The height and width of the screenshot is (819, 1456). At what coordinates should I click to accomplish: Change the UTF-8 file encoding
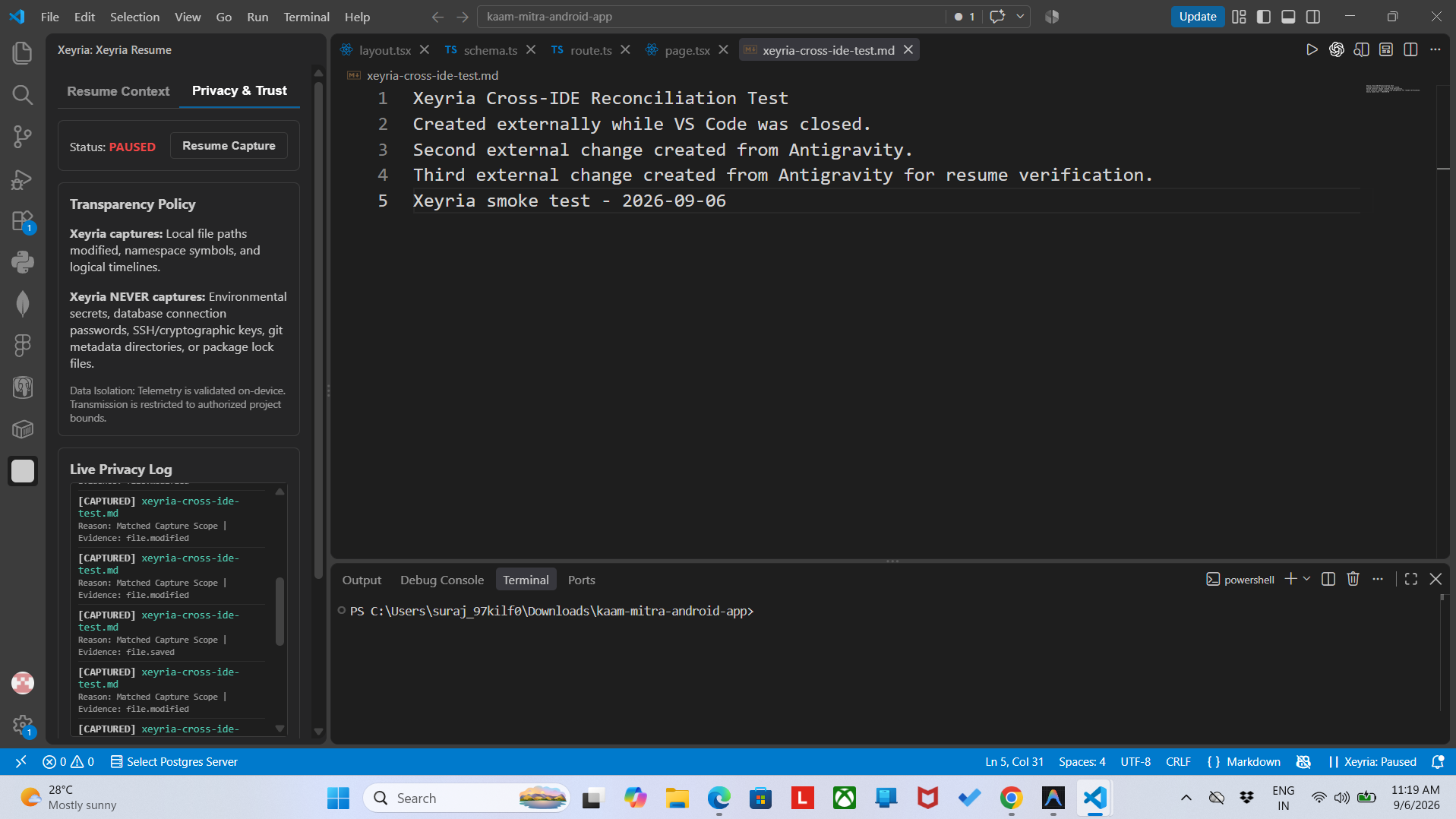point(1135,761)
